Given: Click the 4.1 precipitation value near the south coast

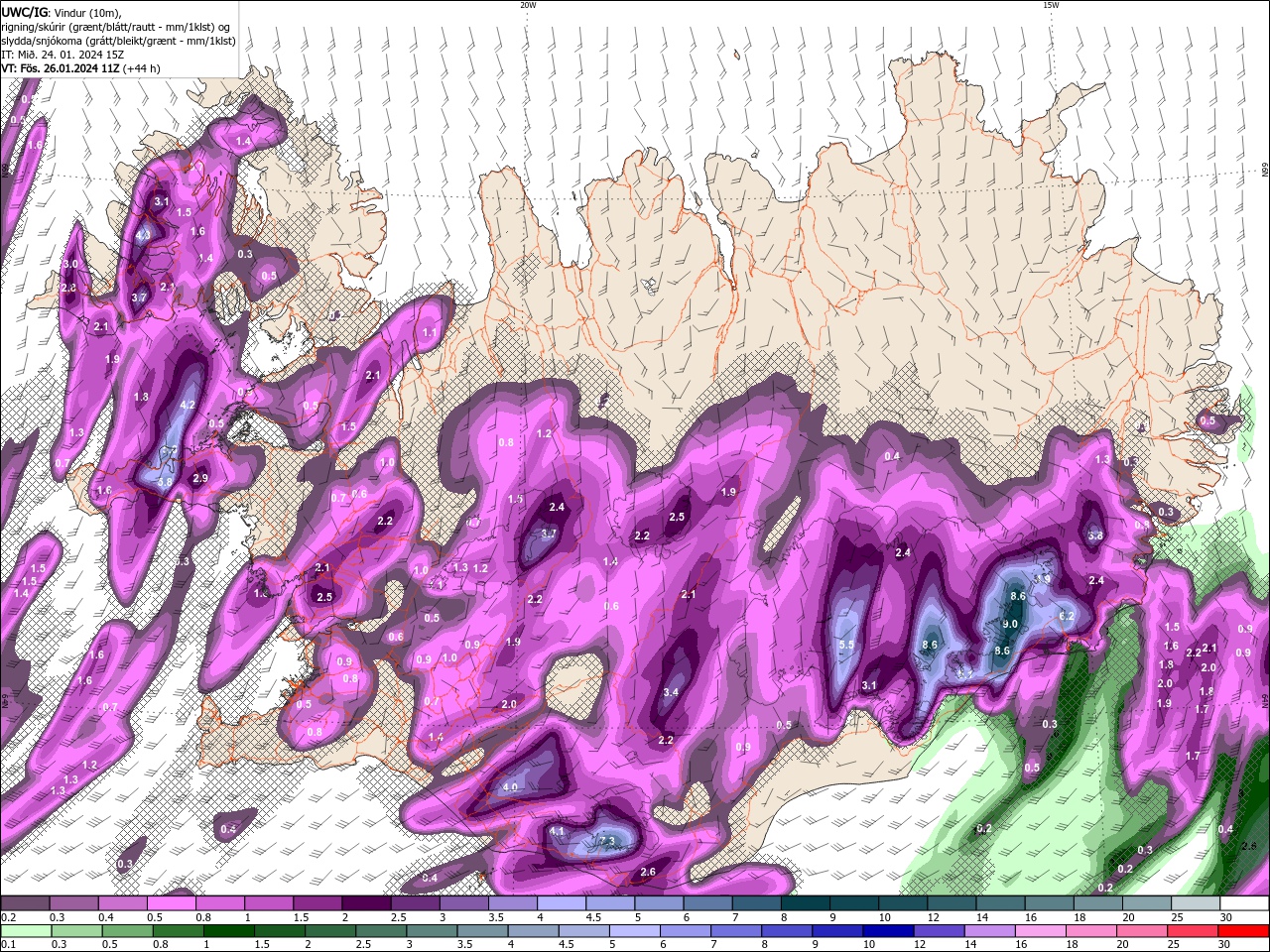Looking at the screenshot, I should [x=557, y=831].
